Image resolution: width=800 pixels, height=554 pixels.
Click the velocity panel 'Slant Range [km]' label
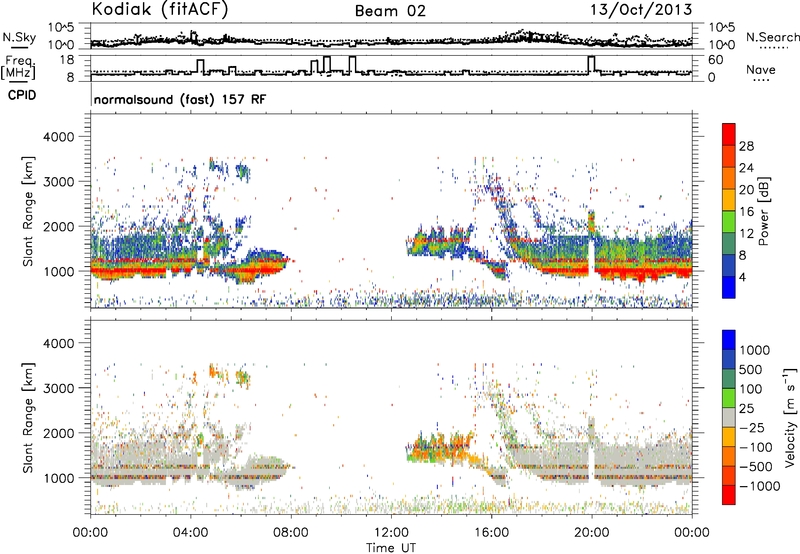click(x=28, y=418)
